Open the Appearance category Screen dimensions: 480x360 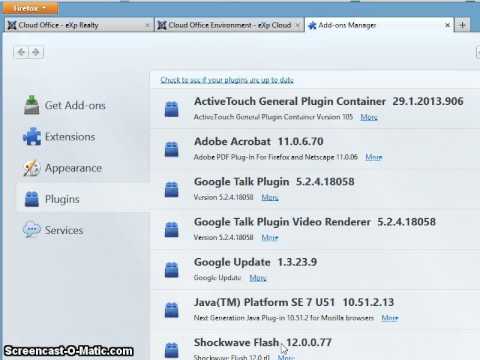pos(83,168)
